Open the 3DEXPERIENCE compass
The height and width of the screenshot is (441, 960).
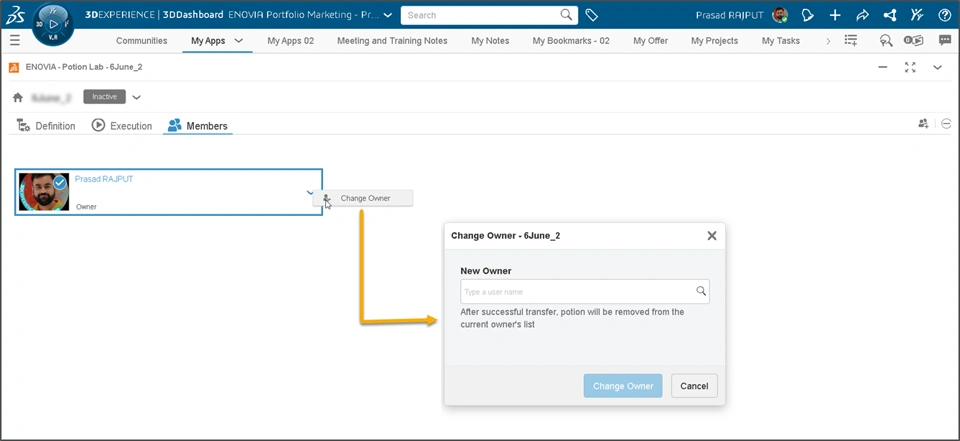coord(52,24)
